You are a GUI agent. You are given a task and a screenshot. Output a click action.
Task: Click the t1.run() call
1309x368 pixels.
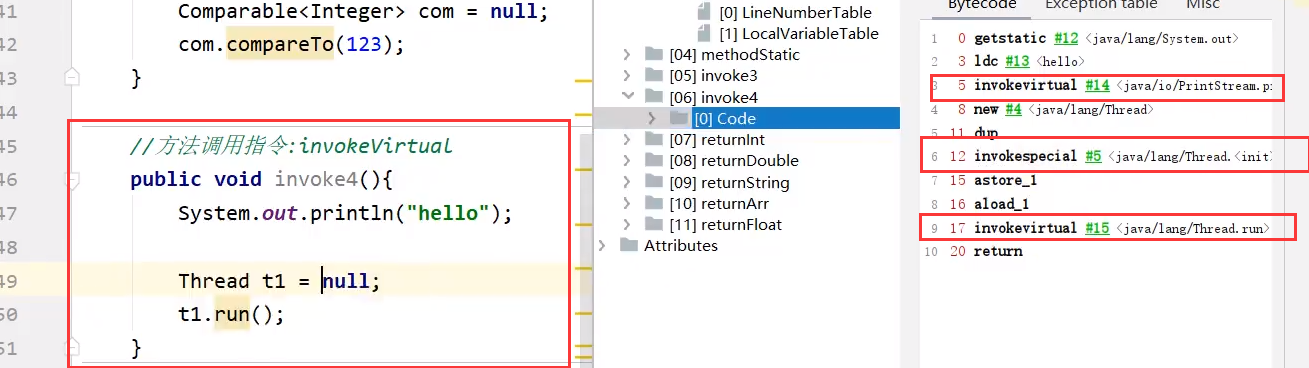pyautogui.click(x=232, y=314)
